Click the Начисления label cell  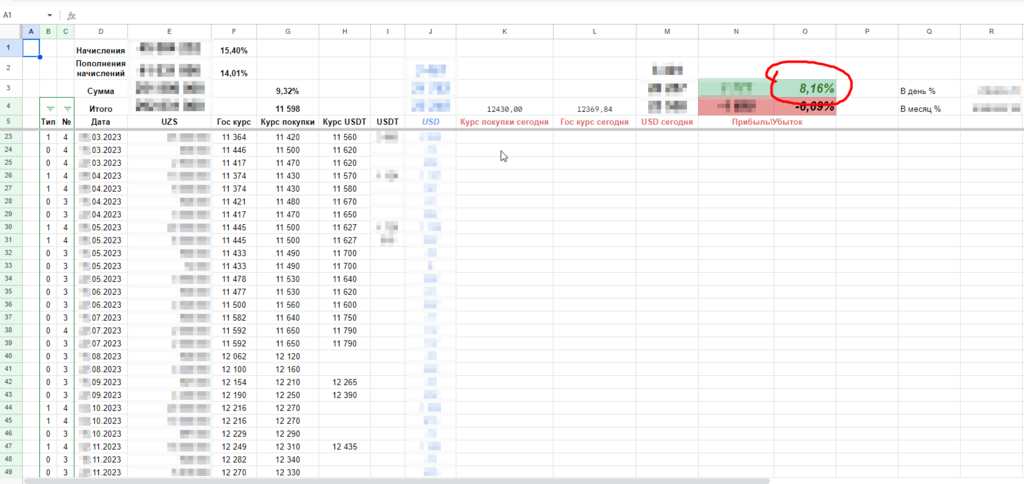click(x=101, y=50)
